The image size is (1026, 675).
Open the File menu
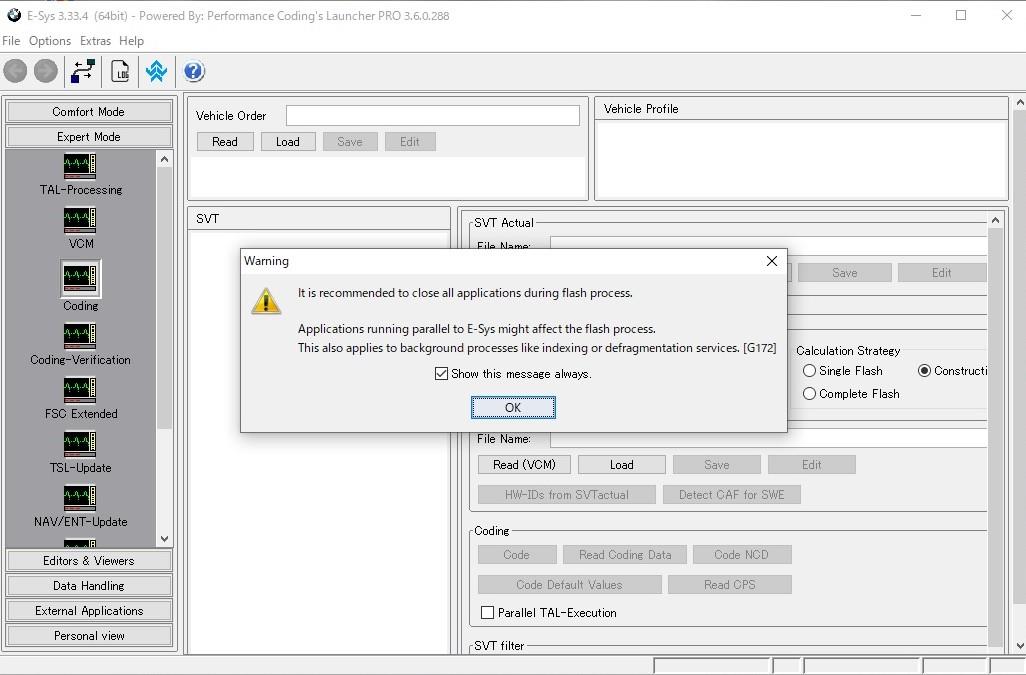pyautogui.click(x=11, y=41)
